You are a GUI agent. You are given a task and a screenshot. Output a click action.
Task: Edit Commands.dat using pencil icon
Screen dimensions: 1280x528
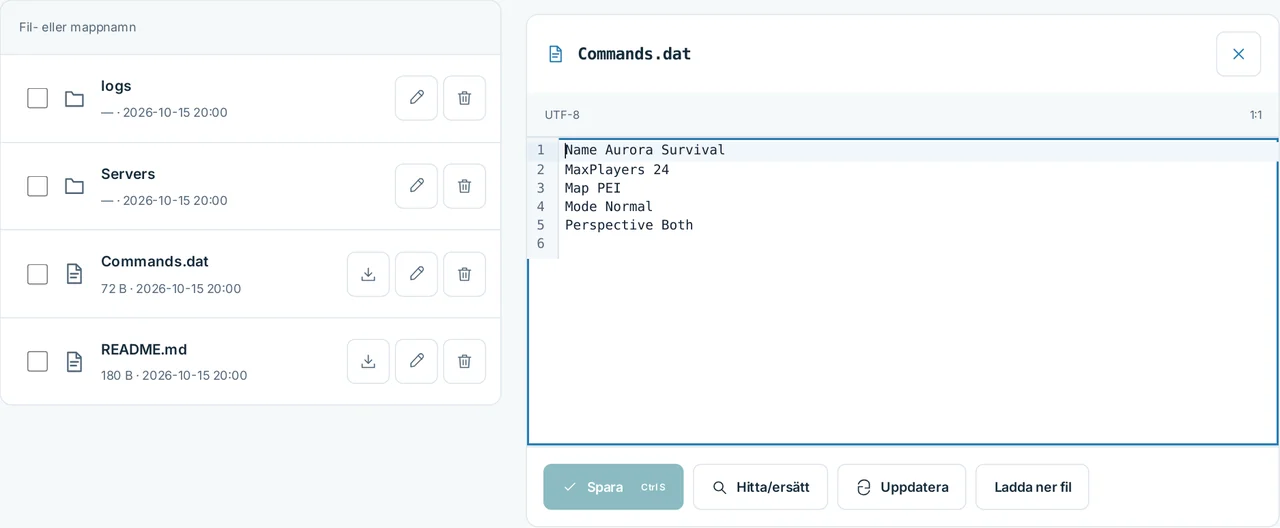tap(416, 274)
